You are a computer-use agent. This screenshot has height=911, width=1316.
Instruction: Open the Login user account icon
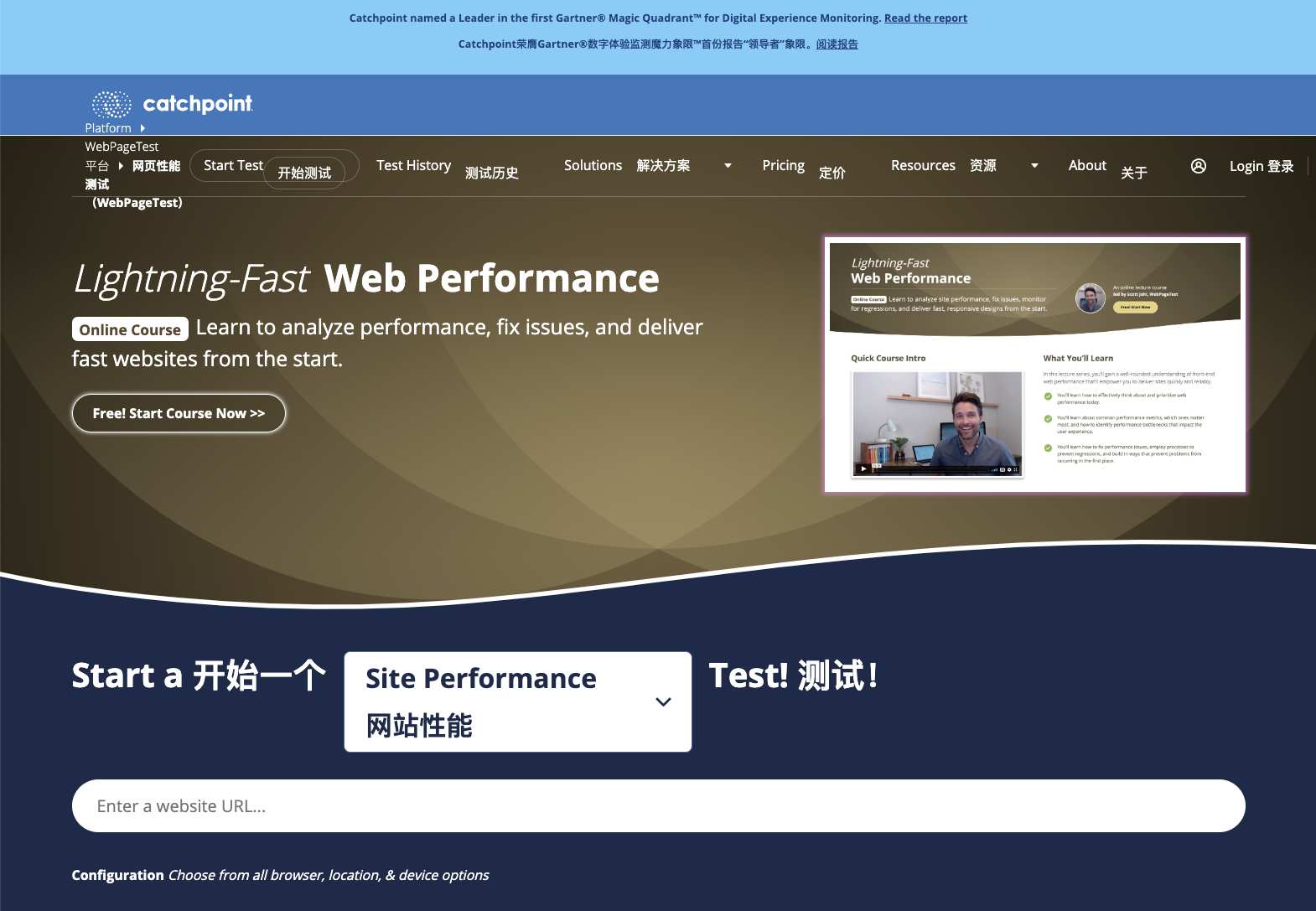pos(1199,166)
